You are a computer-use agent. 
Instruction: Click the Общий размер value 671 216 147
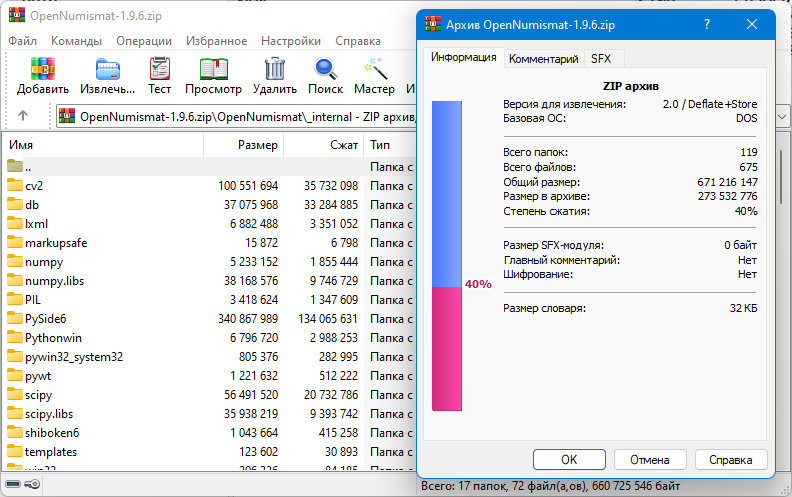point(727,182)
